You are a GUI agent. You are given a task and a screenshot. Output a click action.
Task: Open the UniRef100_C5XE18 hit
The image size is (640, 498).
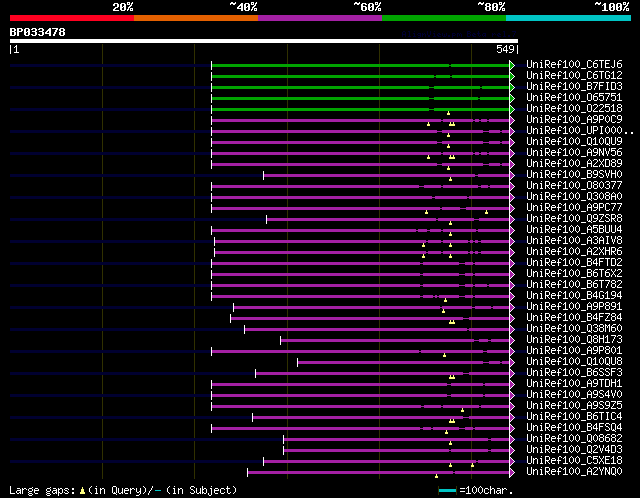pyautogui.click(x=574, y=461)
